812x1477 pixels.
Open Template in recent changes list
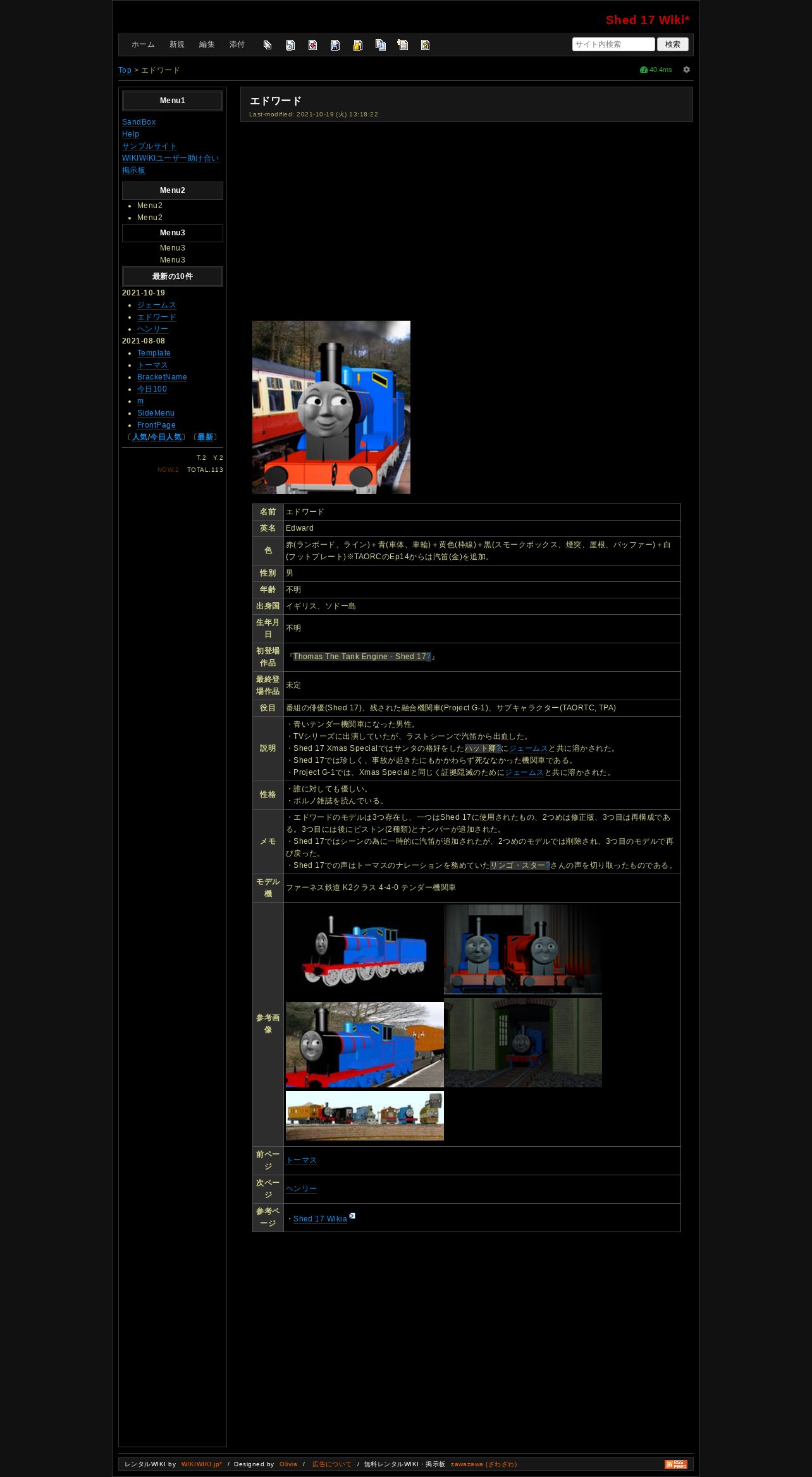point(154,353)
